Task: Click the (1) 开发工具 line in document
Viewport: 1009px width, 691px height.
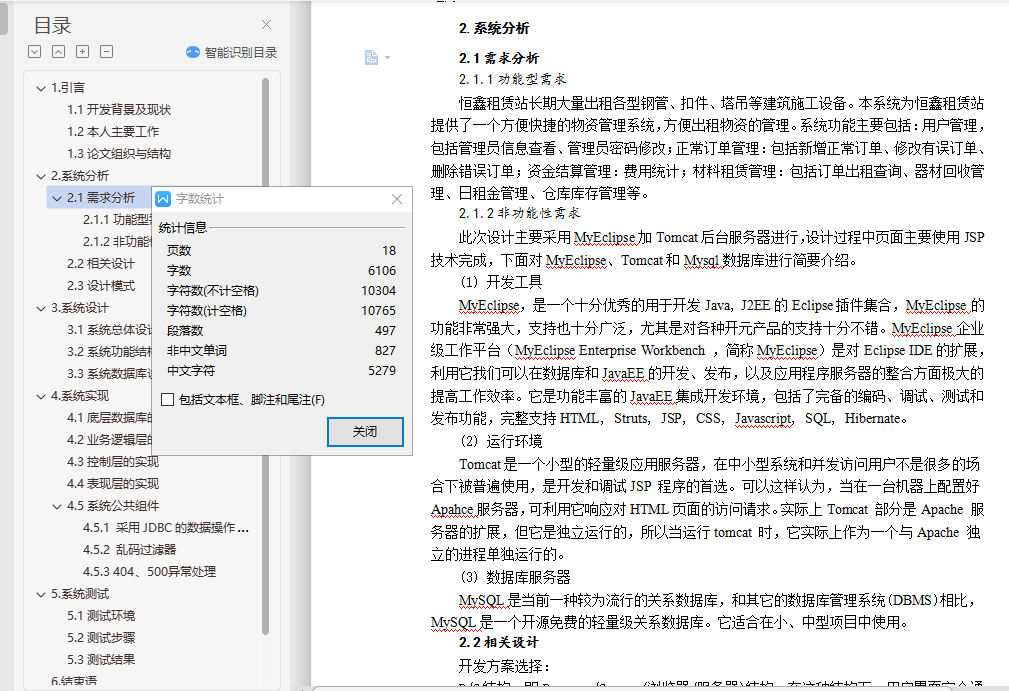Action: [501, 282]
